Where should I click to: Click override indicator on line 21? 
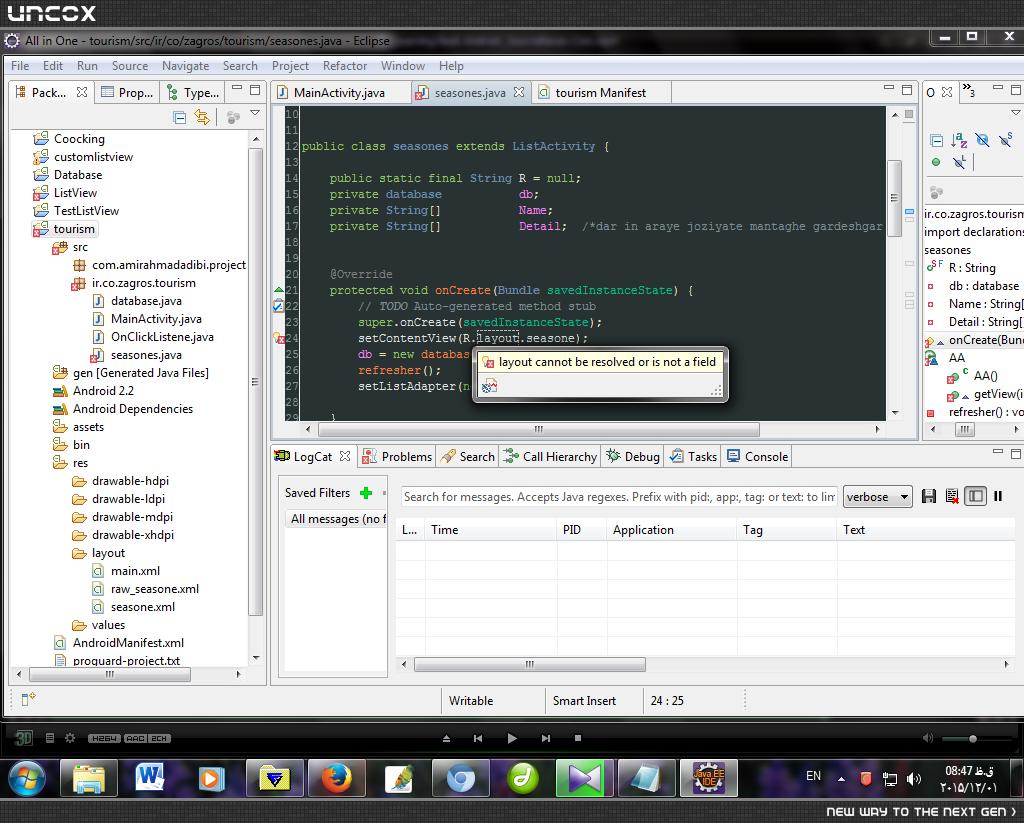278,289
